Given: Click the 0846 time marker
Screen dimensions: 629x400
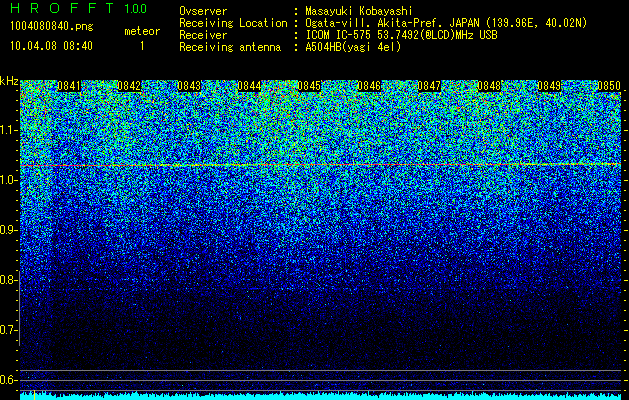Looking at the screenshot, I should pos(369,86).
